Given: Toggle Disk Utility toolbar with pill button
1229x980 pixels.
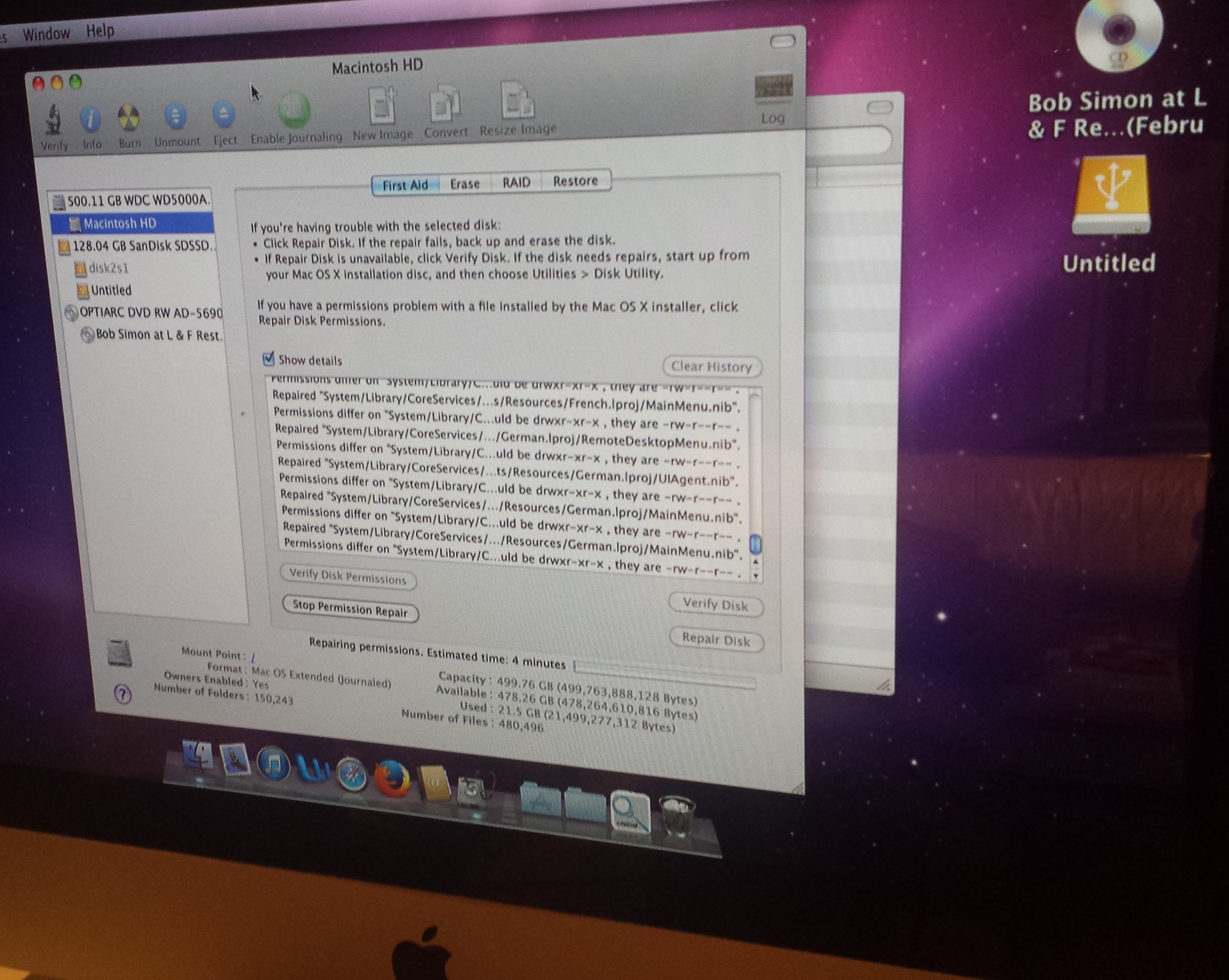Looking at the screenshot, I should 782,41.
